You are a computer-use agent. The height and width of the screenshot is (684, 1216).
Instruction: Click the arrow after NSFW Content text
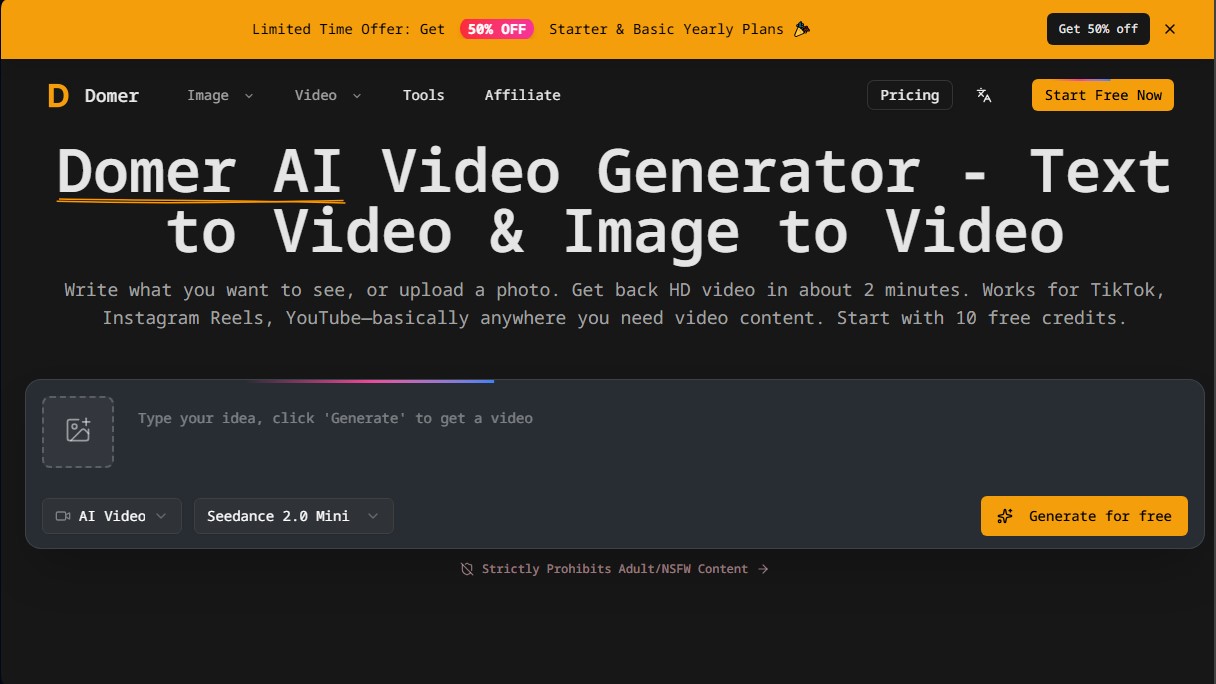763,569
